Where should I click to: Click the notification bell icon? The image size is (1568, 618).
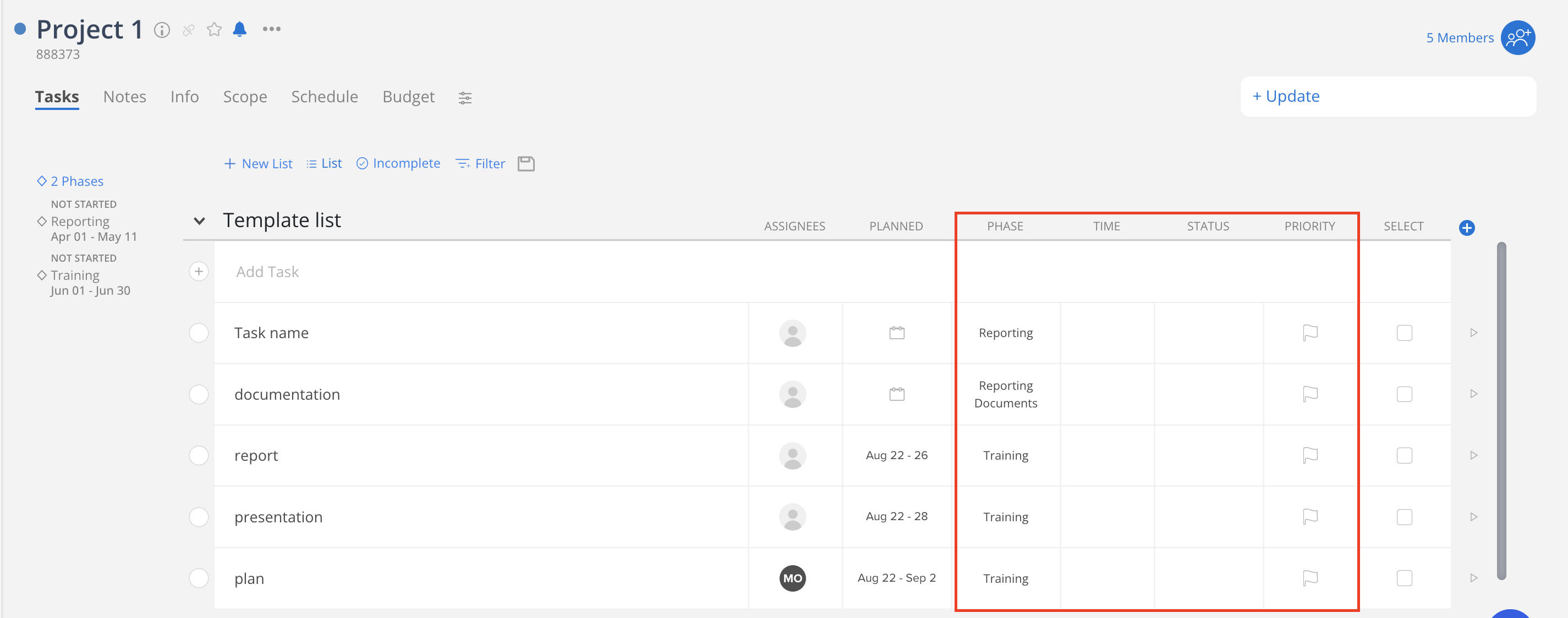coord(240,29)
